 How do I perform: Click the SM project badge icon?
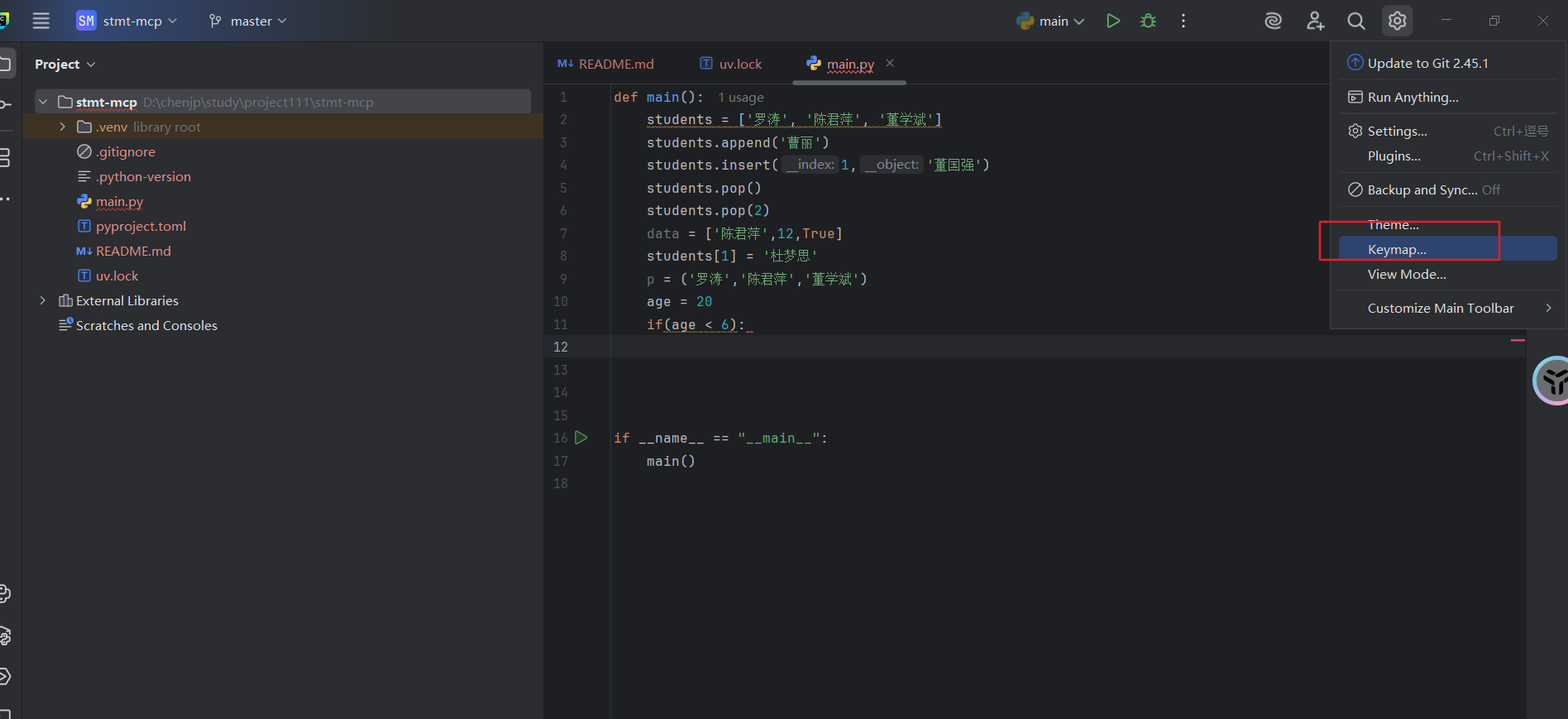pos(86,21)
